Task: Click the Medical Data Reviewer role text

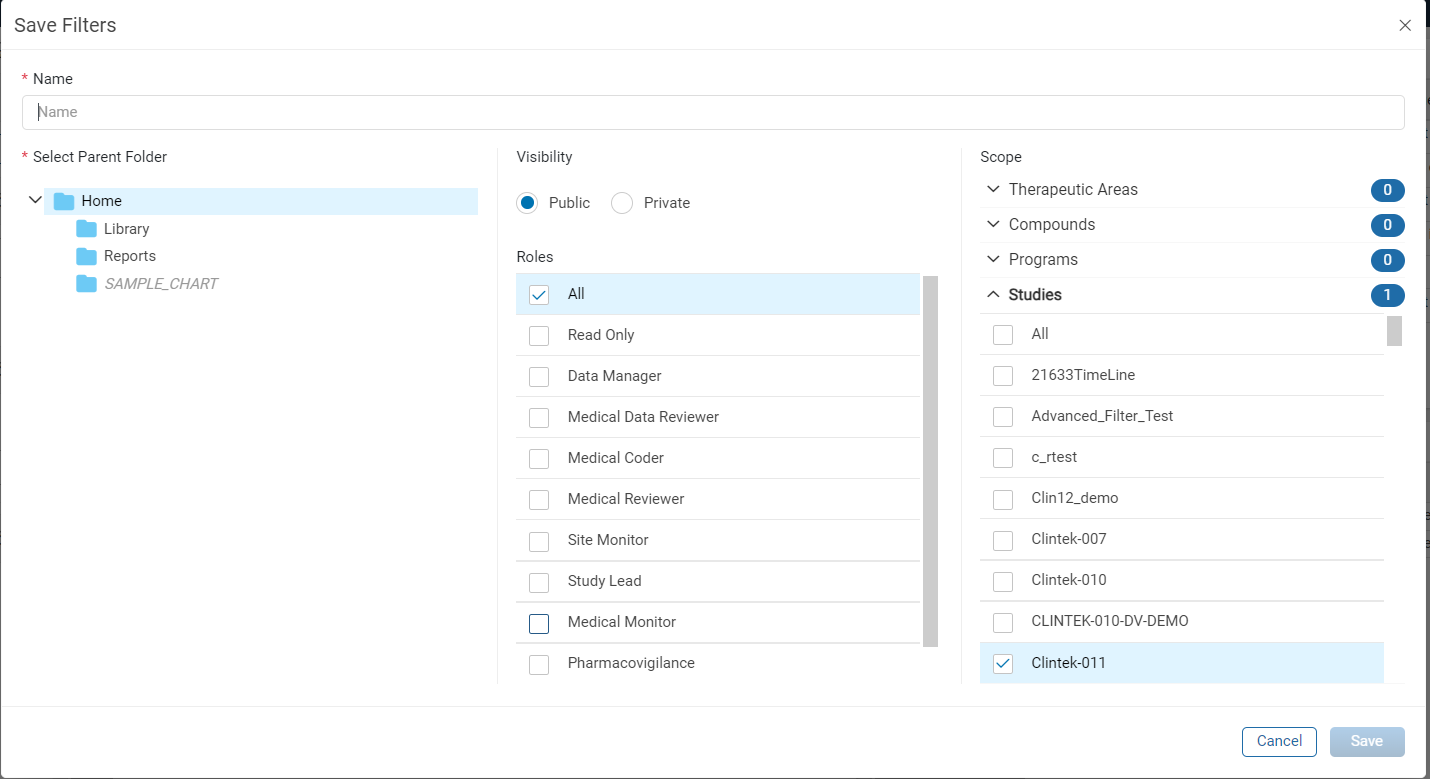Action: click(643, 417)
